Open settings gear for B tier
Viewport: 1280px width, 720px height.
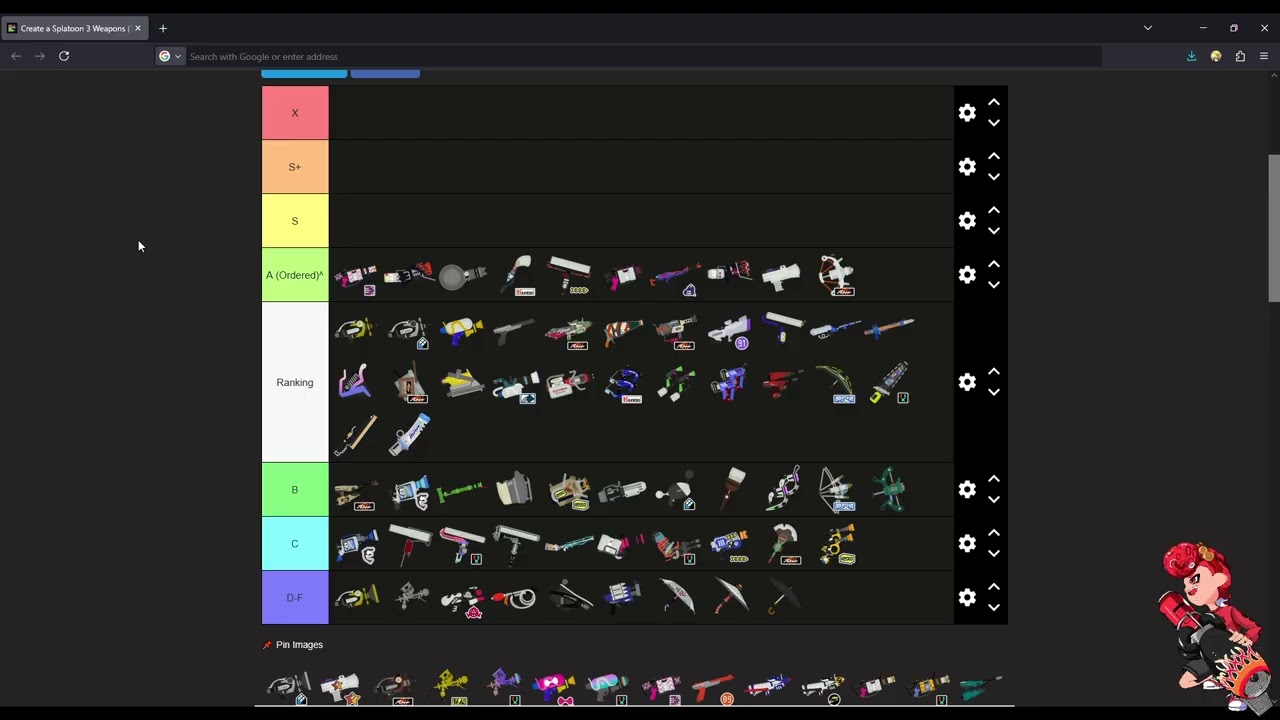coord(967,490)
